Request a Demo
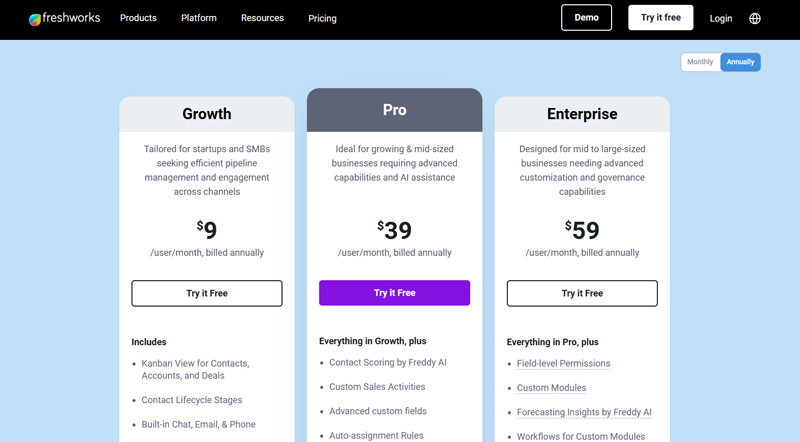 587,18
